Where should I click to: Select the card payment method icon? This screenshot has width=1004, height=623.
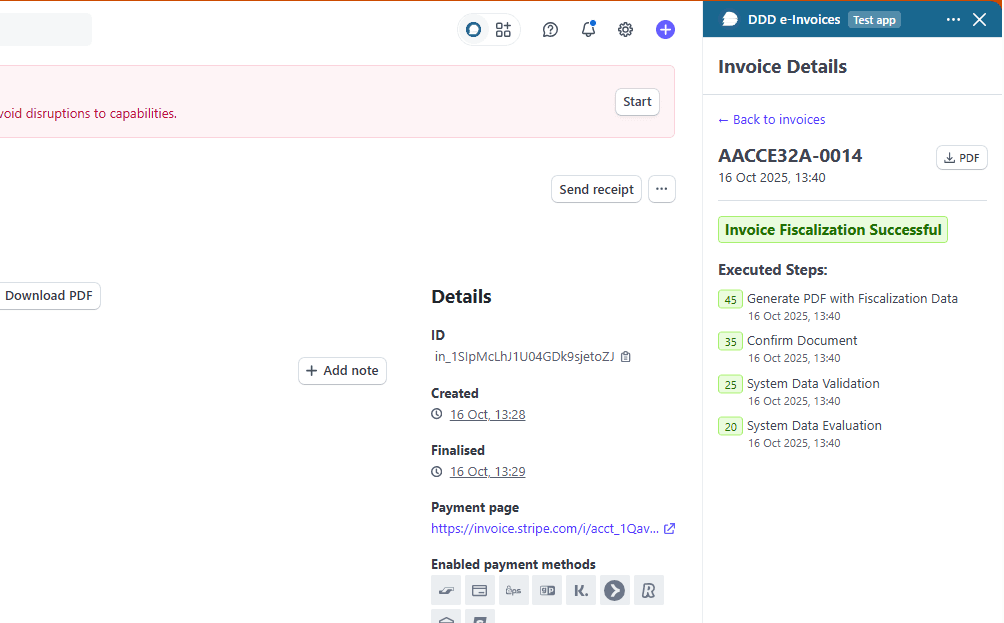[479, 590]
